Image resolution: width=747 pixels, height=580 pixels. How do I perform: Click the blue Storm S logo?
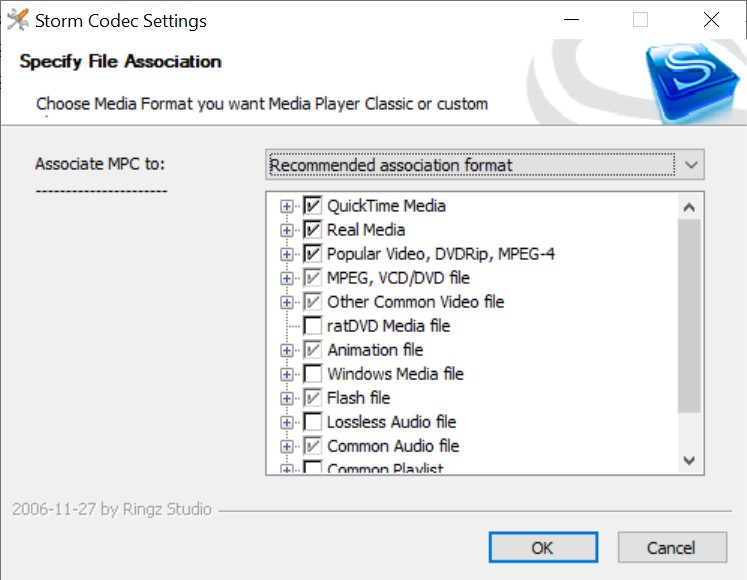pos(690,81)
